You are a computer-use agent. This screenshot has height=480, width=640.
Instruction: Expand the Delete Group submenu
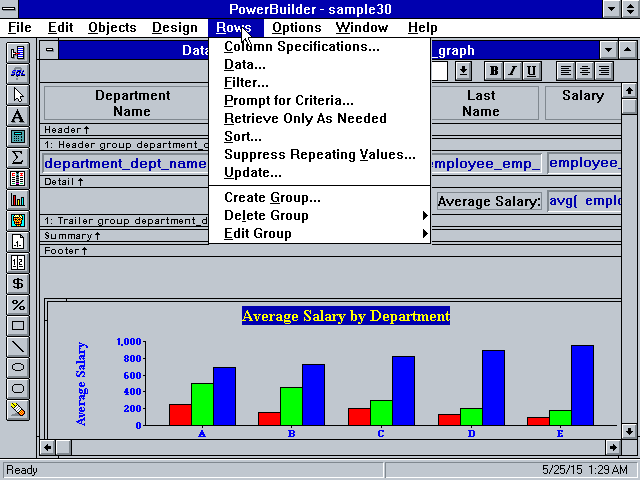319,216
